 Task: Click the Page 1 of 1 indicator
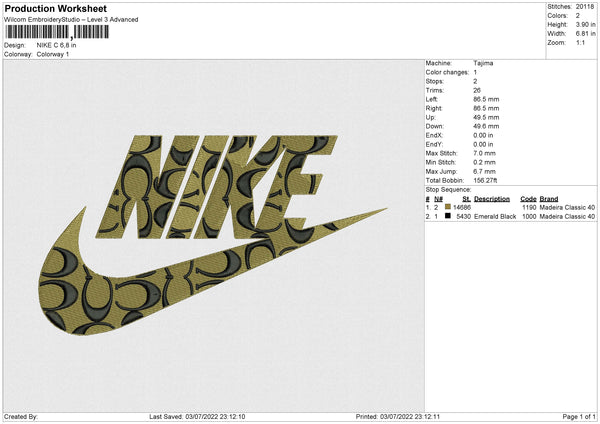click(579, 417)
